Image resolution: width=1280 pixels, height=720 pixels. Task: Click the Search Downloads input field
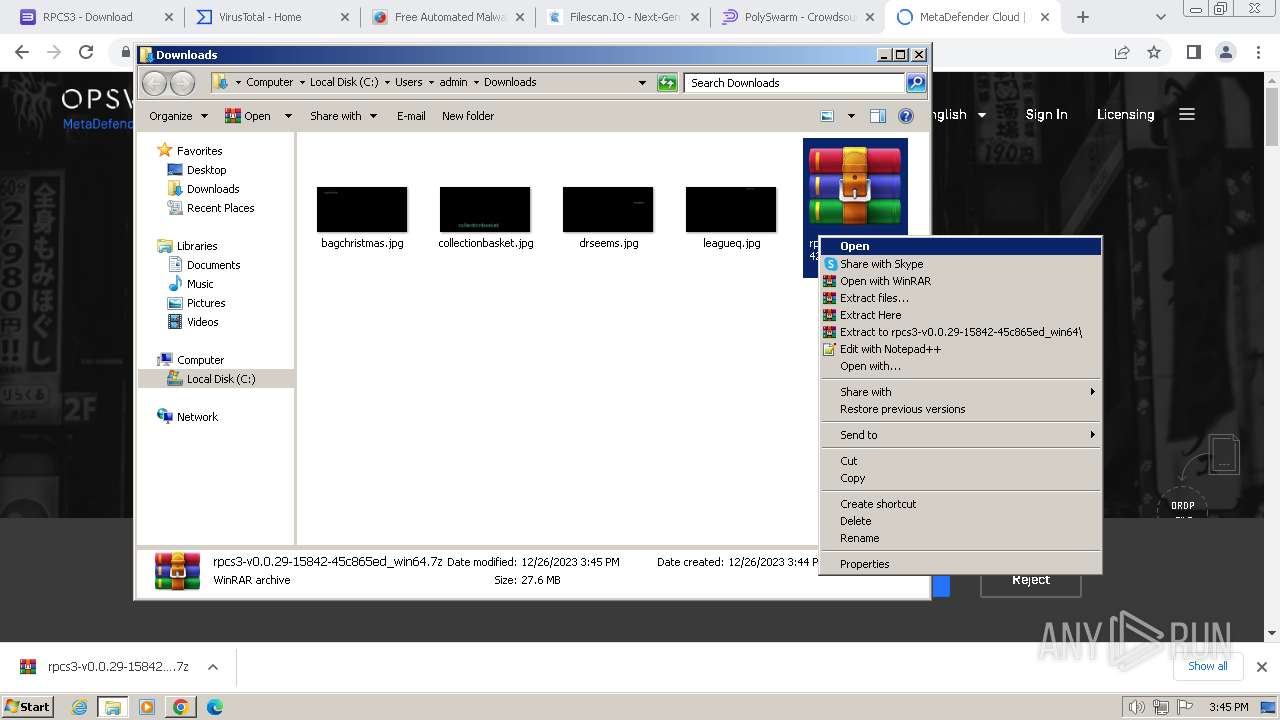(795, 83)
